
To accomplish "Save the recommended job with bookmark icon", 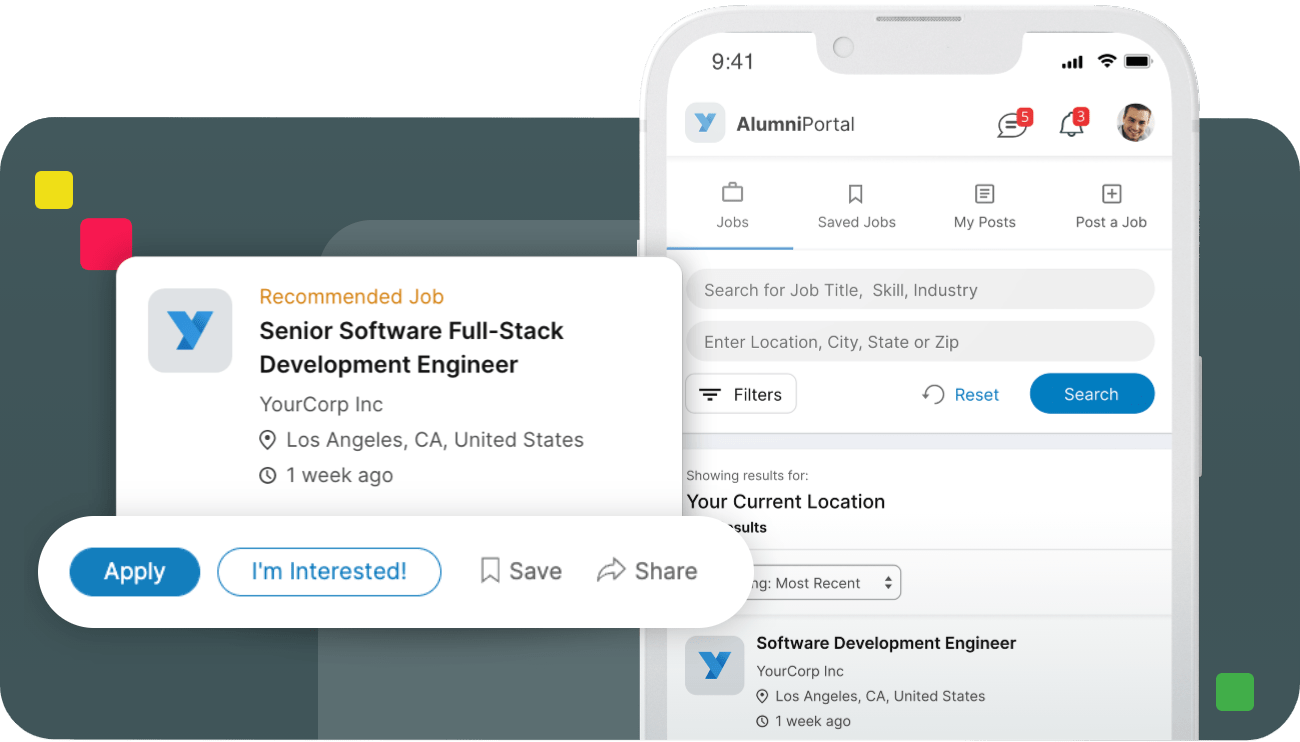I will coord(521,571).
